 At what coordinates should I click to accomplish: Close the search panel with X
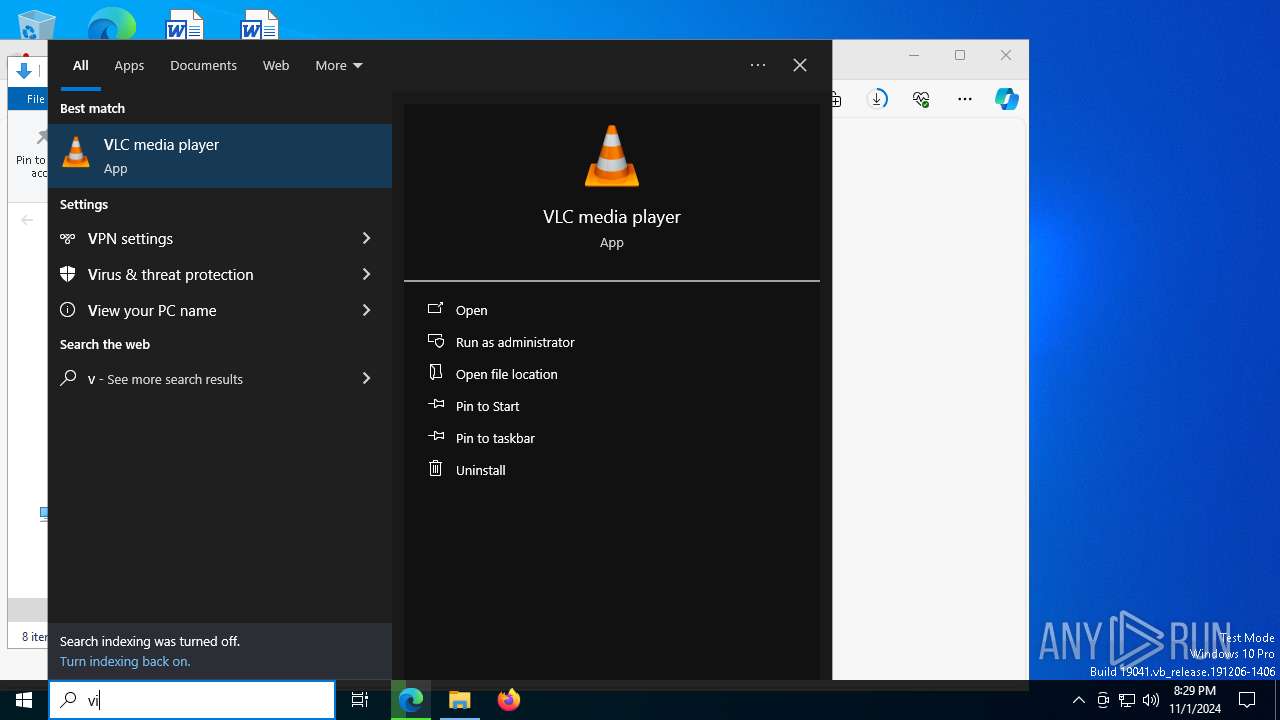(x=800, y=65)
